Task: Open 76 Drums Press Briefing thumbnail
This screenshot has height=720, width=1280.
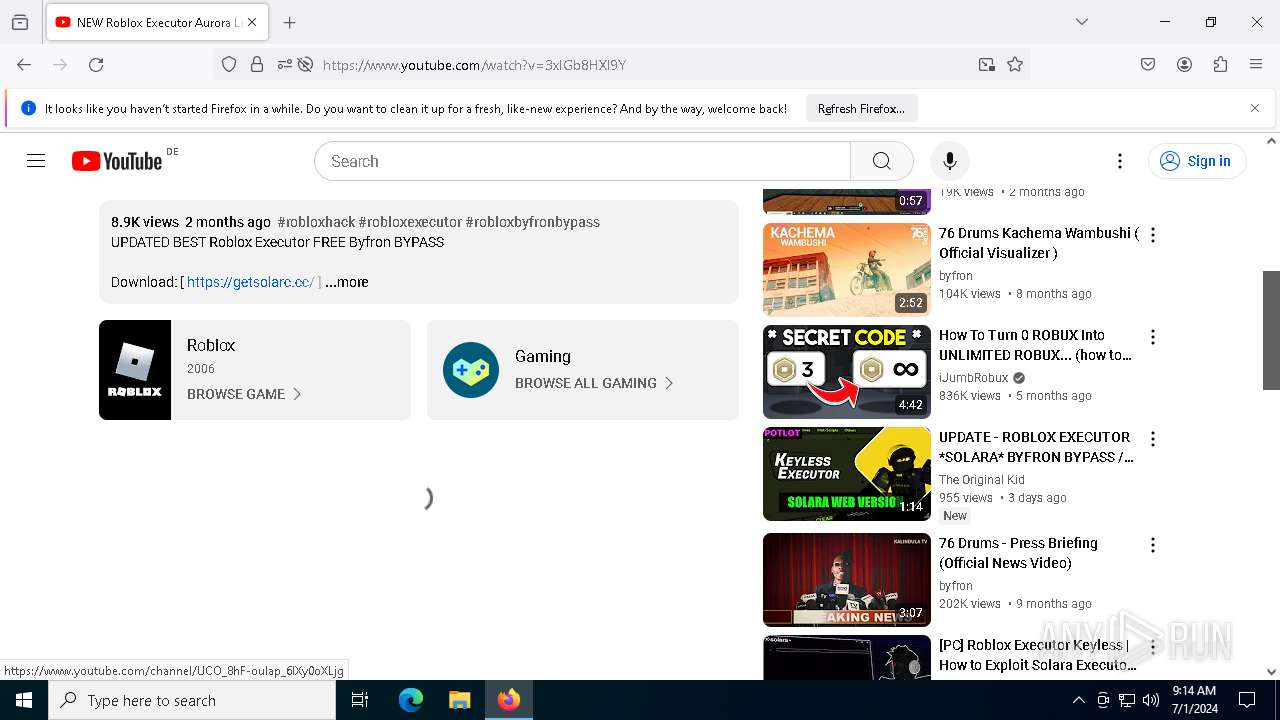Action: pyautogui.click(x=847, y=580)
